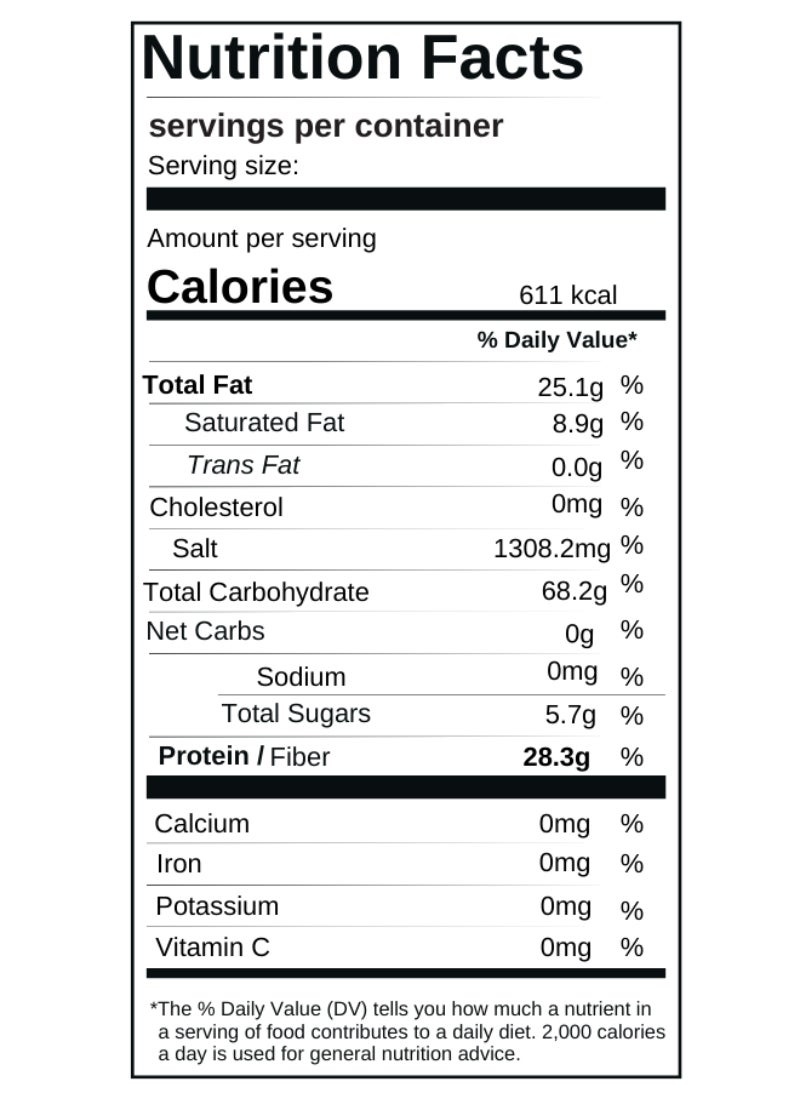Click the Net Carbs label
The height and width of the screenshot is (1100, 800).
tap(205, 631)
